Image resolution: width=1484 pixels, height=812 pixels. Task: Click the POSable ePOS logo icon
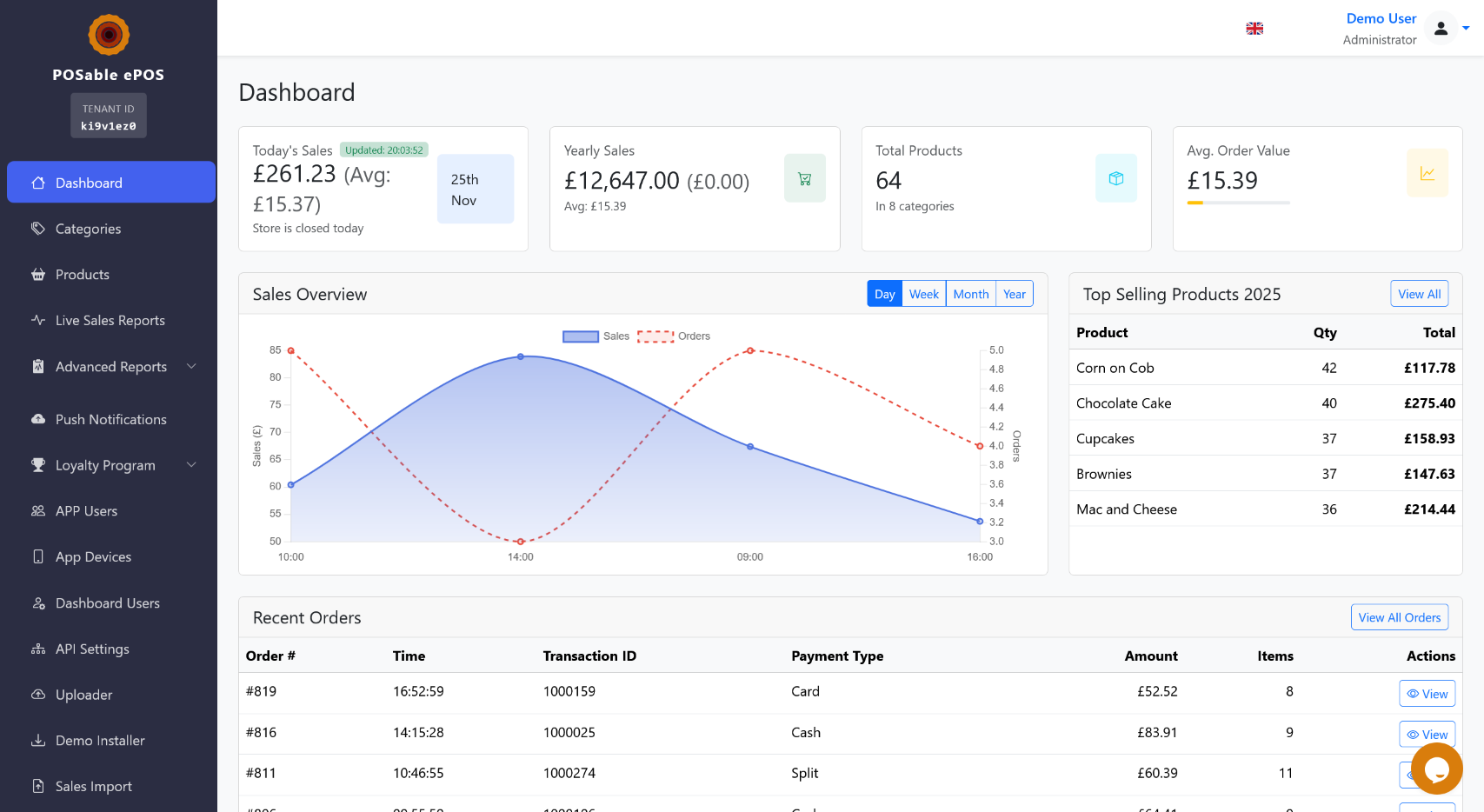[x=109, y=35]
